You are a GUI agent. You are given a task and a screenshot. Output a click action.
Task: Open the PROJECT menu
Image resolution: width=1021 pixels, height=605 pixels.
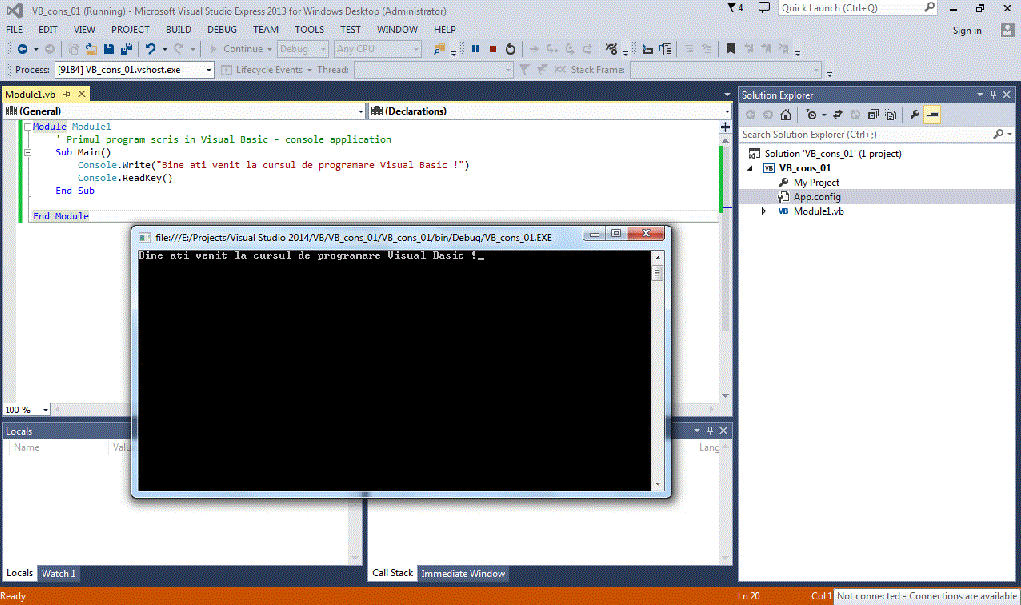(x=130, y=29)
